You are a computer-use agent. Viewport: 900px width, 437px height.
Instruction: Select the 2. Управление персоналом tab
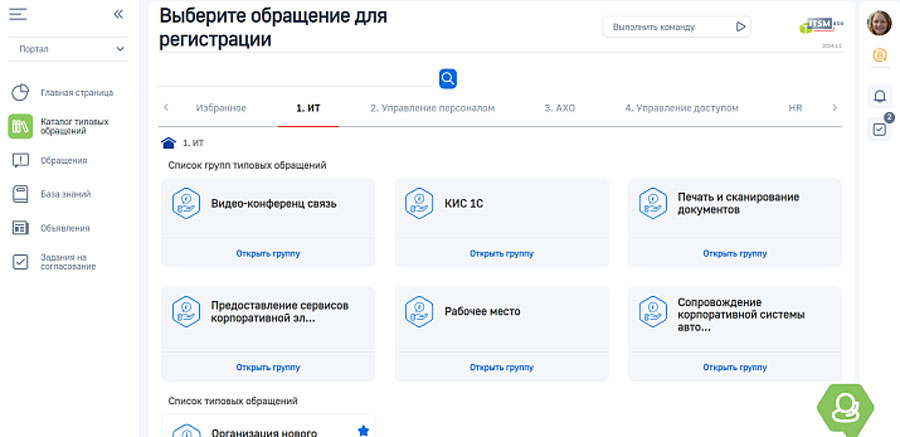coord(432,107)
